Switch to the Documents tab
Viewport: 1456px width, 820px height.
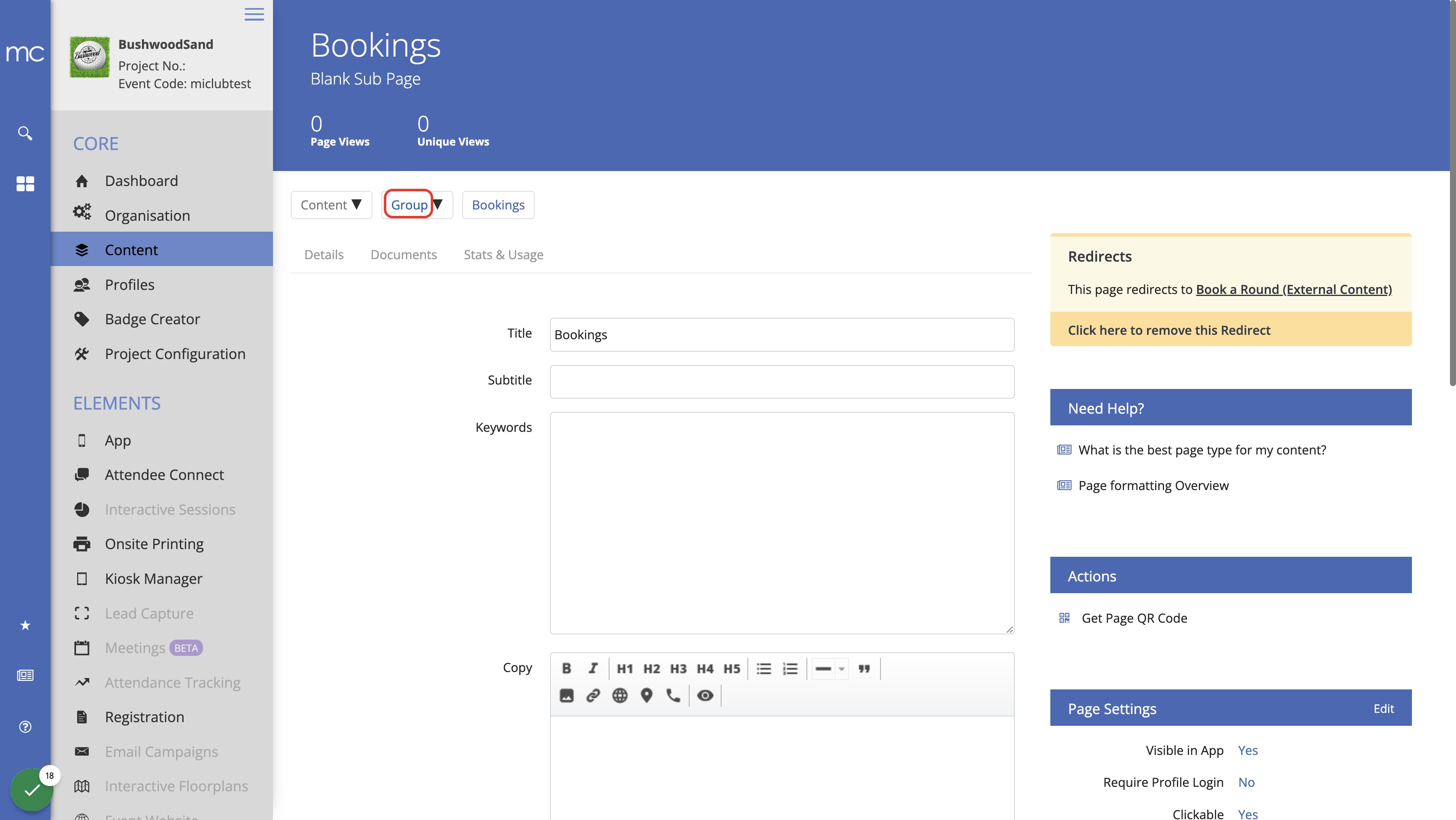click(x=404, y=255)
